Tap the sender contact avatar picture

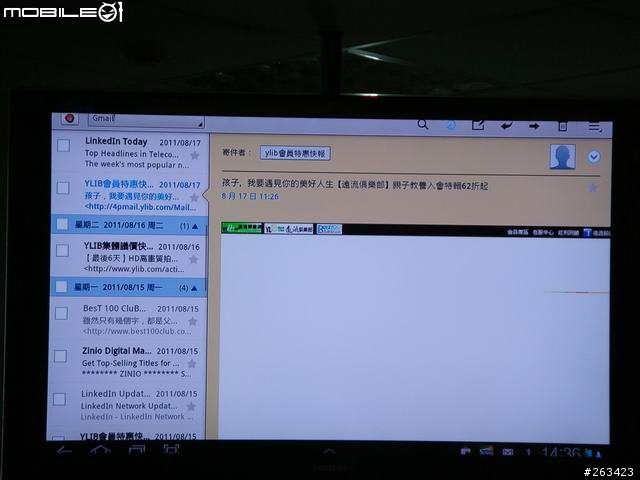(x=562, y=156)
